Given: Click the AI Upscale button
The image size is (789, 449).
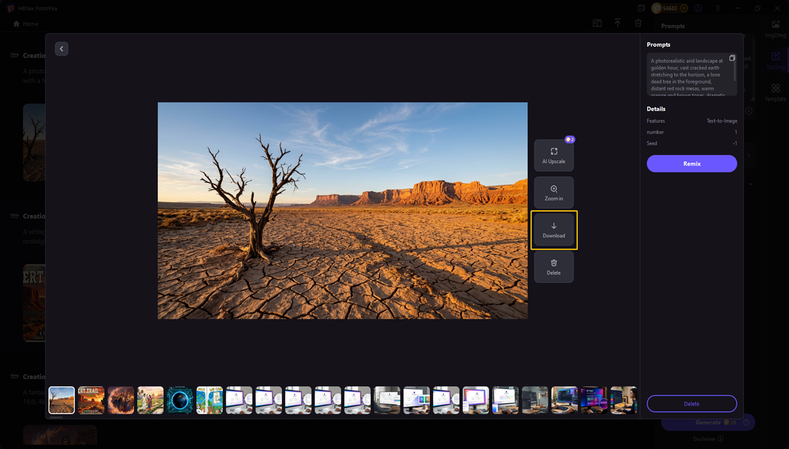Looking at the screenshot, I should tap(553, 155).
